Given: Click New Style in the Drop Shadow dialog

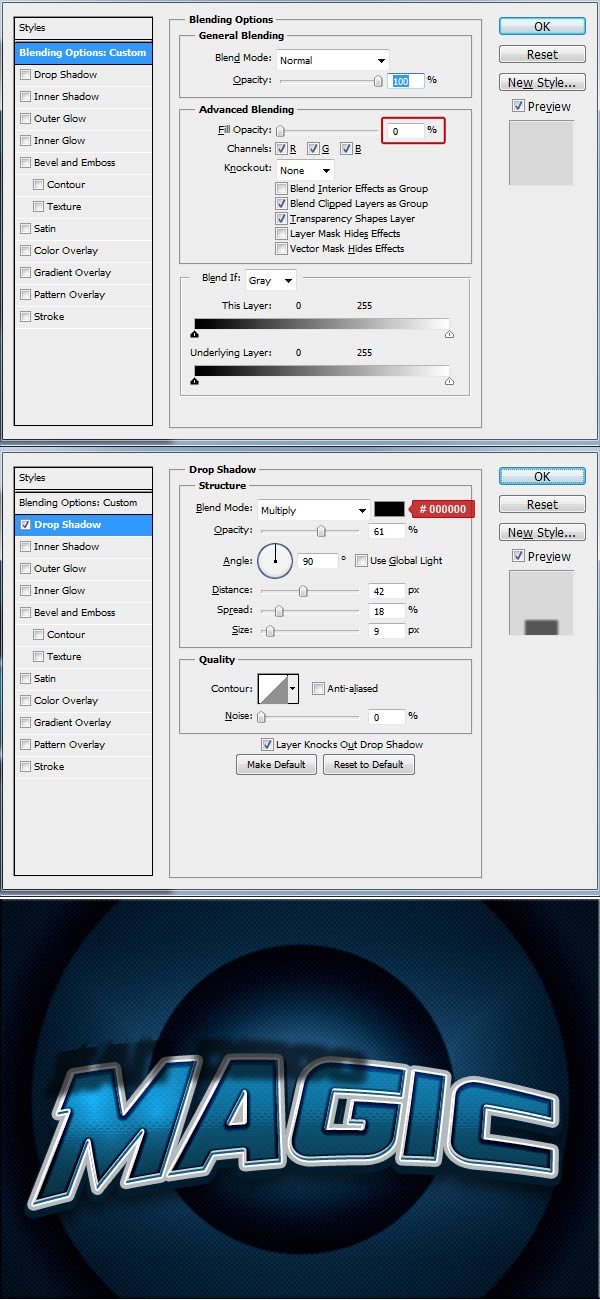Looking at the screenshot, I should (x=542, y=533).
